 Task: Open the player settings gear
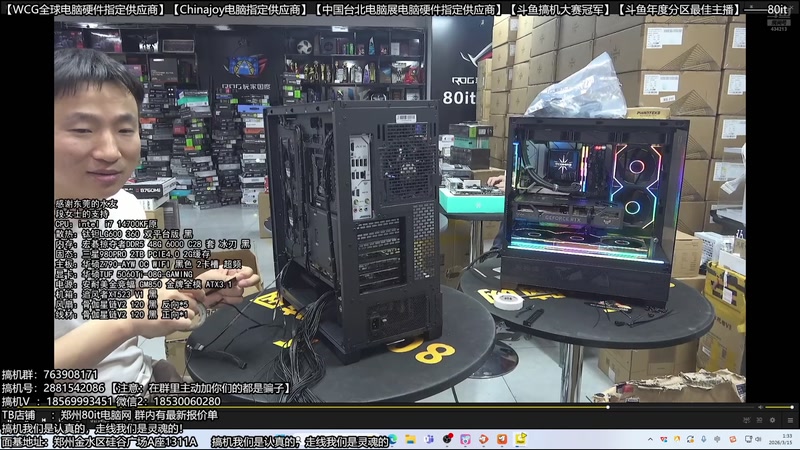tap(772, 420)
